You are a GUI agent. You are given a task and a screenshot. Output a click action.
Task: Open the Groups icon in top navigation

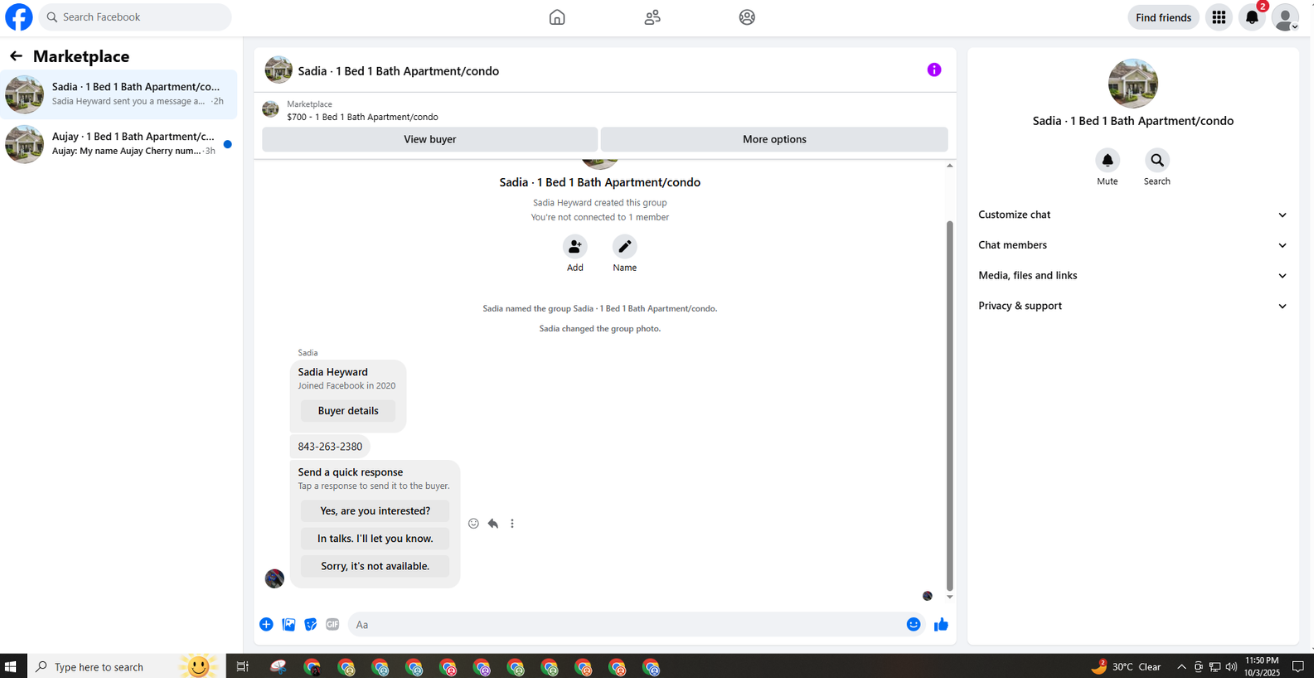click(747, 17)
